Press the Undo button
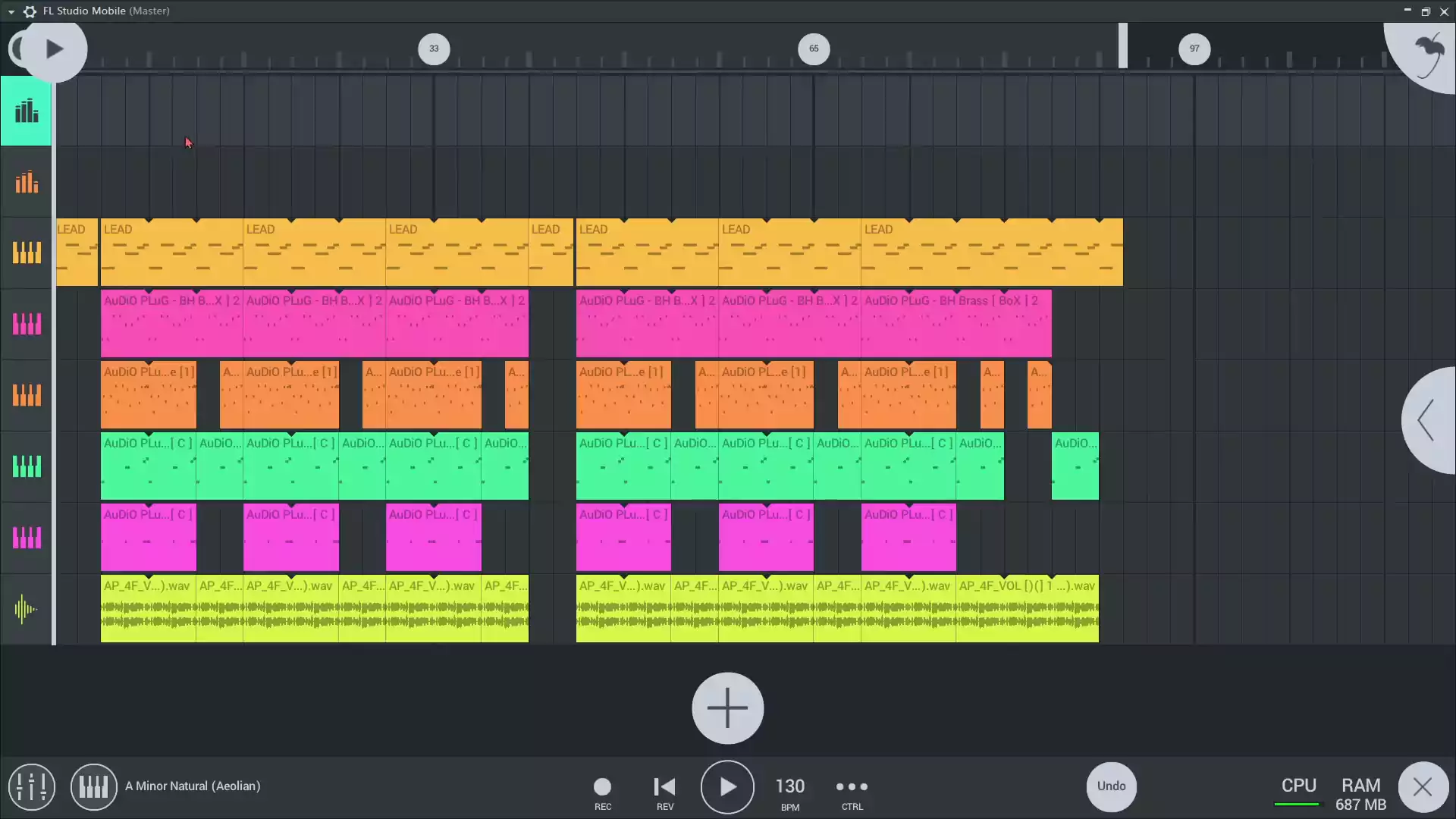Image resolution: width=1456 pixels, height=819 pixels. 1111,786
